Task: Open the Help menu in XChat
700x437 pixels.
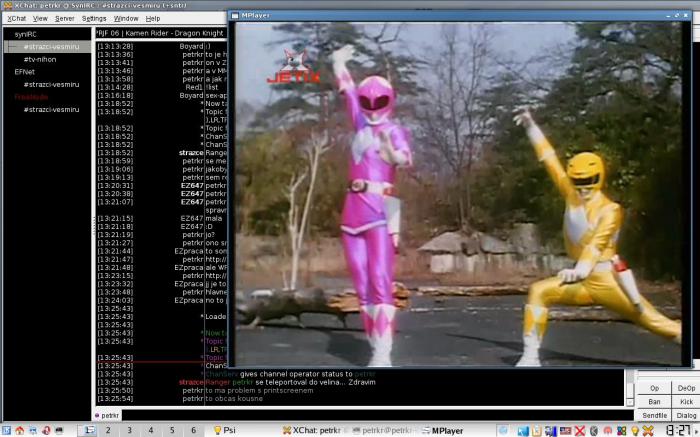Action: [x=153, y=19]
